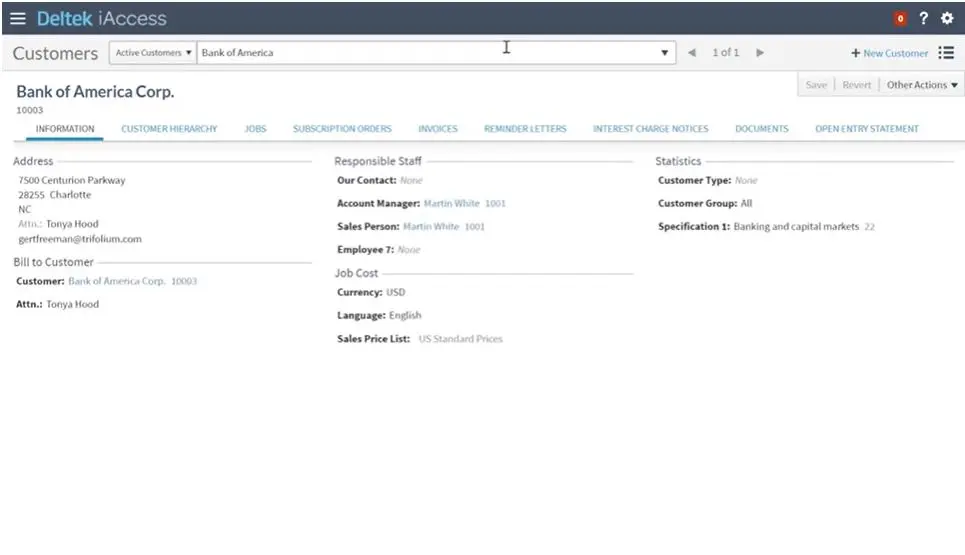
Task: Click the Revert button
Action: click(856, 85)
